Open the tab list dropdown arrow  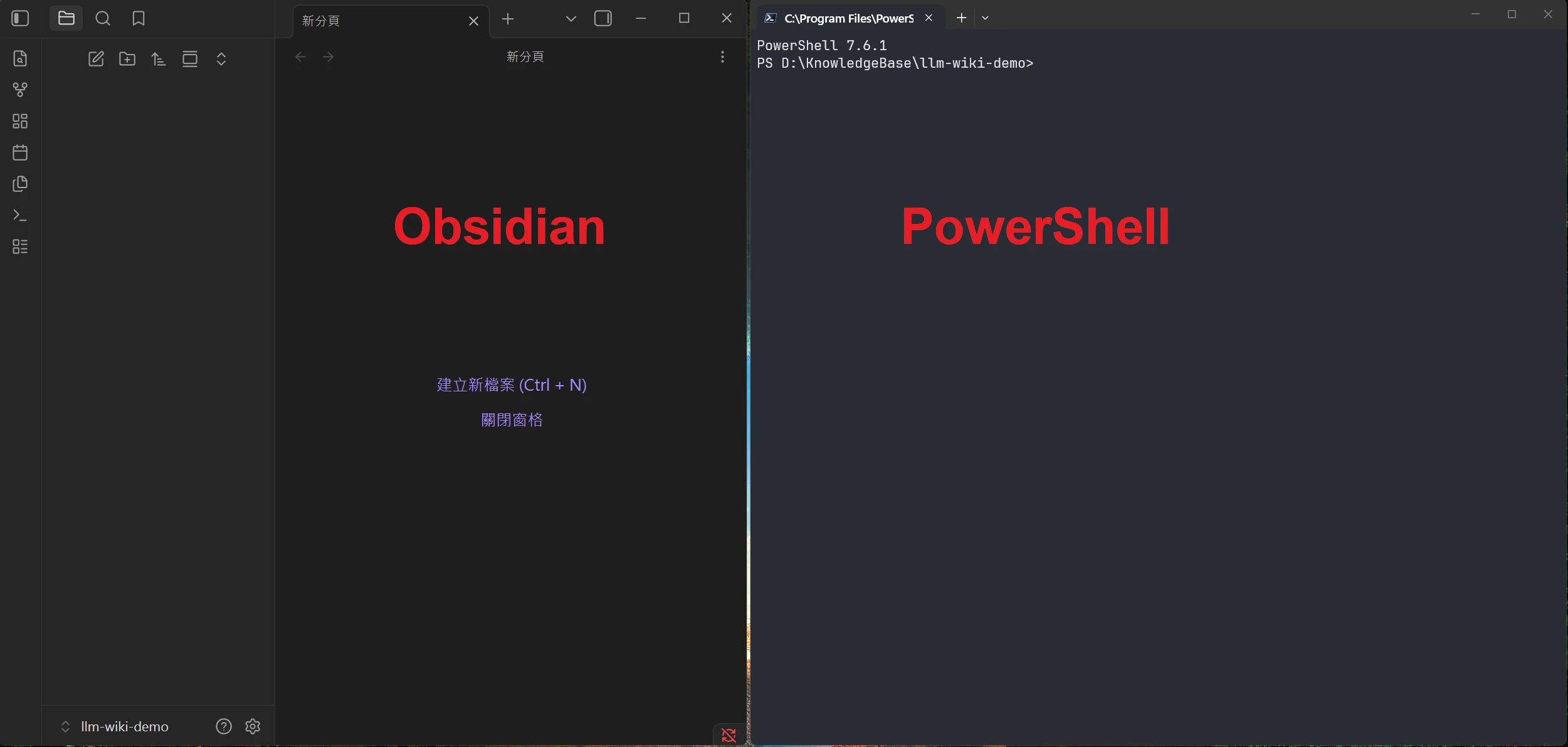pos(571,19)
